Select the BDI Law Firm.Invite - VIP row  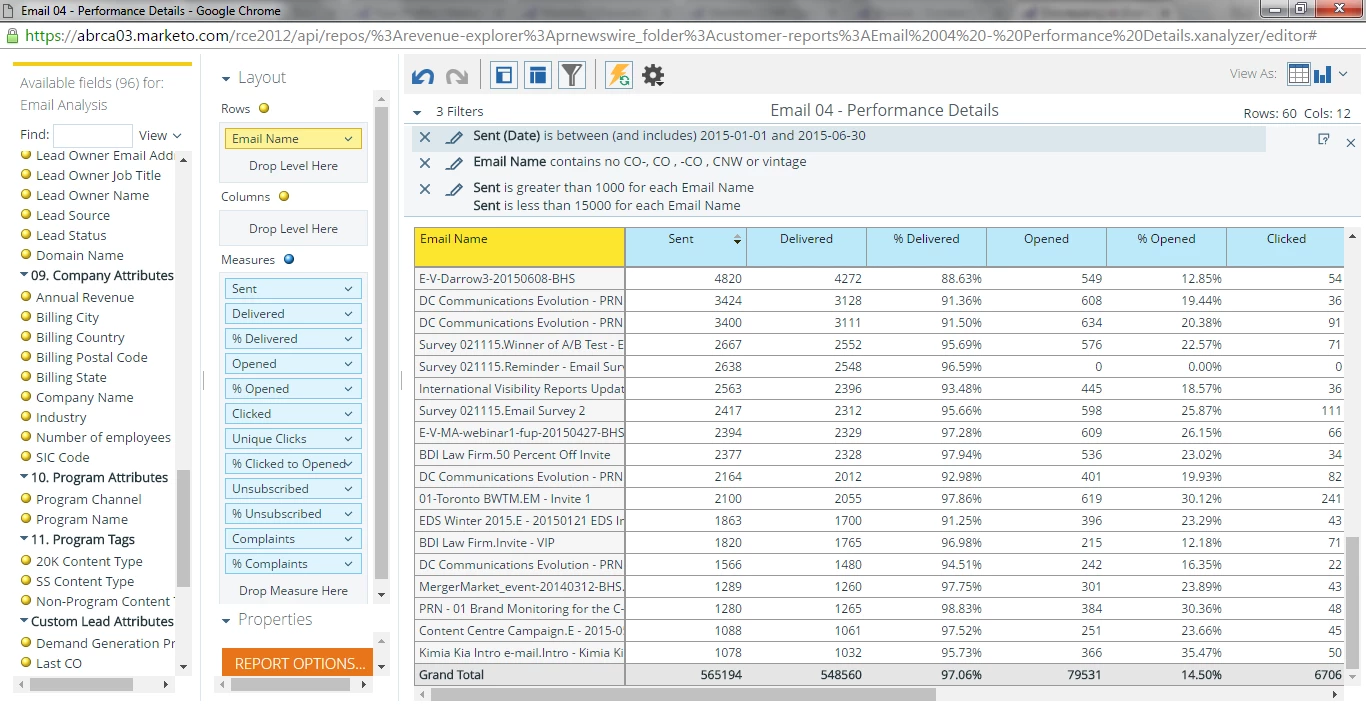pyautogui.click(x=520, y=543)
